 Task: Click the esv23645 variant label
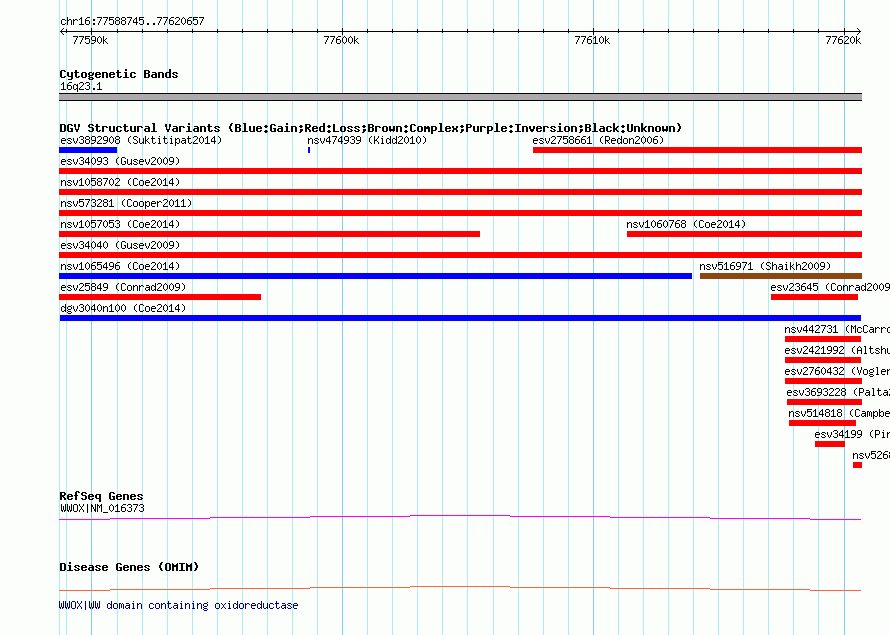[x=830, y=287]
